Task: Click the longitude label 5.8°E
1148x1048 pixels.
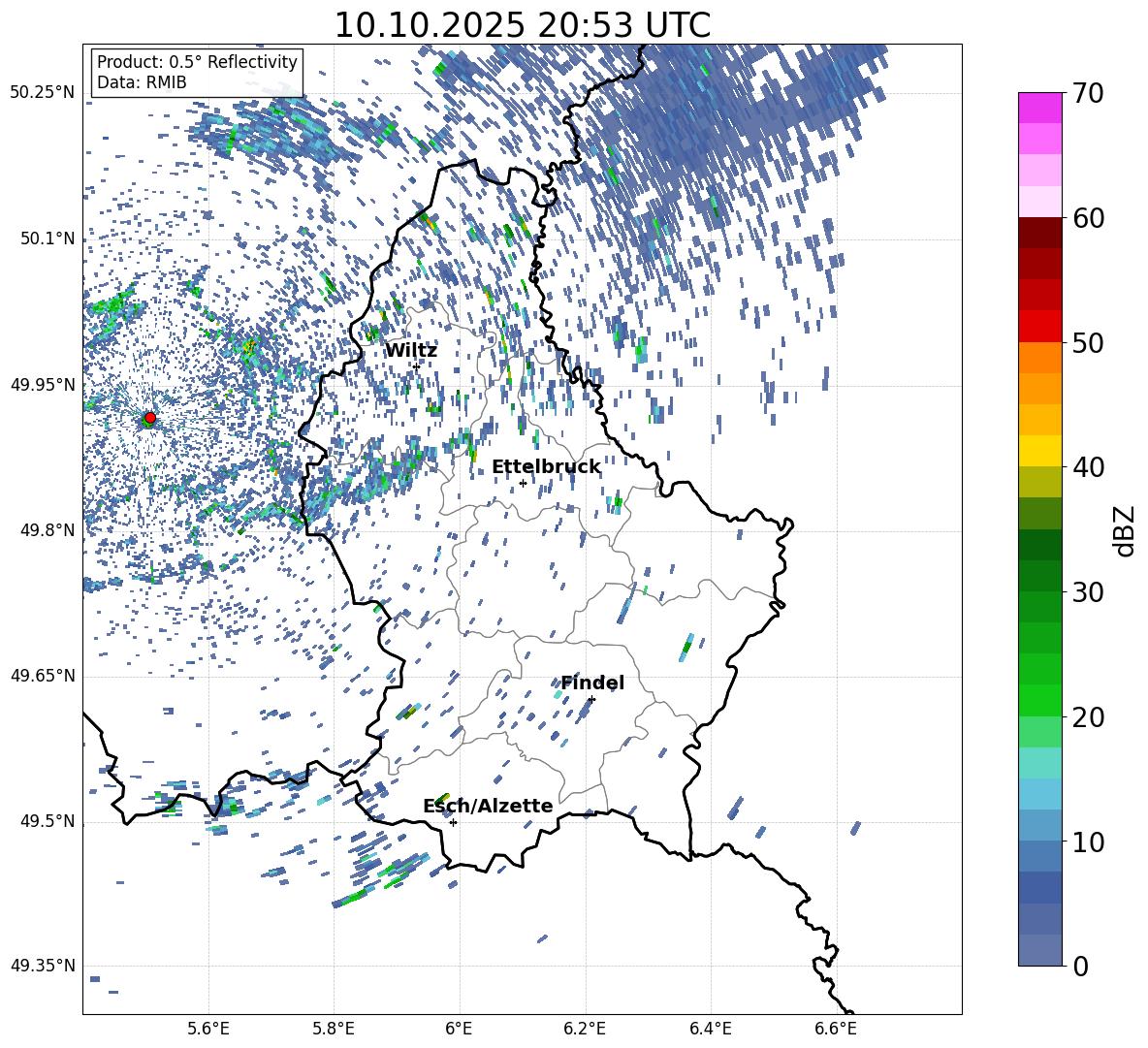Action: [x=334, y=1029]
